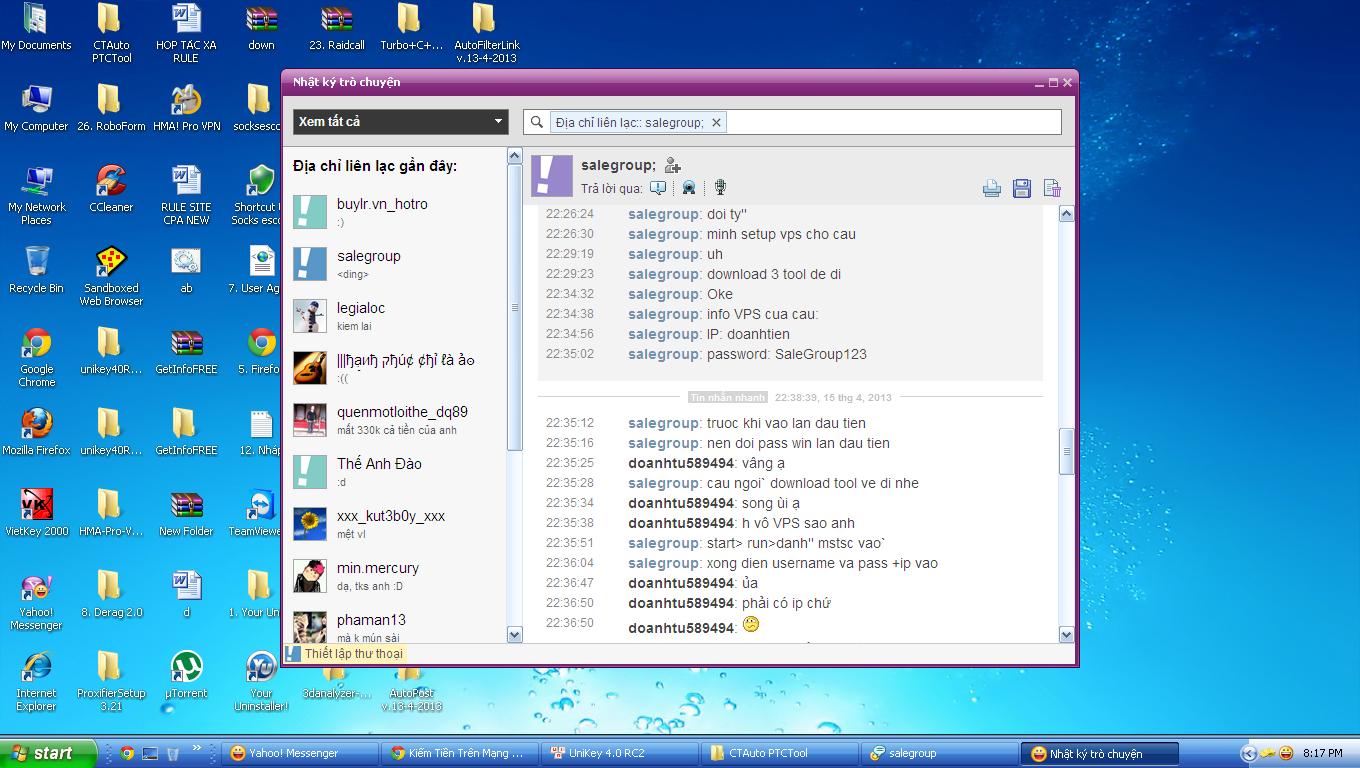Screen dimensions: 1360x768
Task: Open UniKey 4.0 RC2 from taskbar
Action: tap(620, 753)
